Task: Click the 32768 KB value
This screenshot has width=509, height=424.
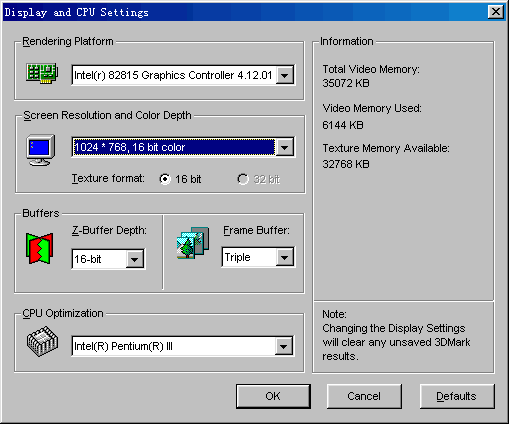Action: coord(346,164)
